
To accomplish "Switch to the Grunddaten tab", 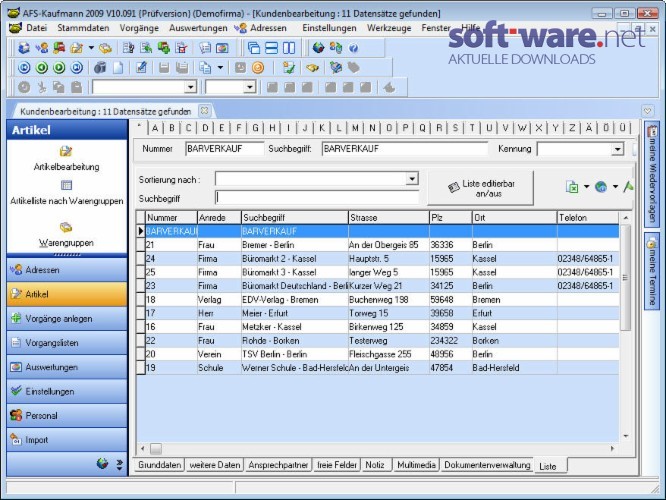I will pyautogui.click(x=159, y=465).
